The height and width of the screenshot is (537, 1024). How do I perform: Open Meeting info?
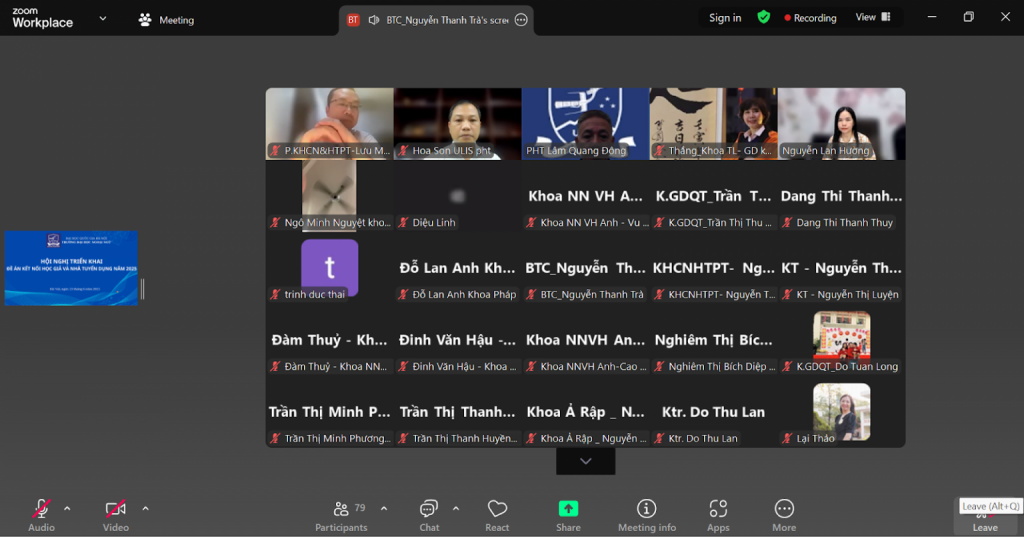[646, 514]
